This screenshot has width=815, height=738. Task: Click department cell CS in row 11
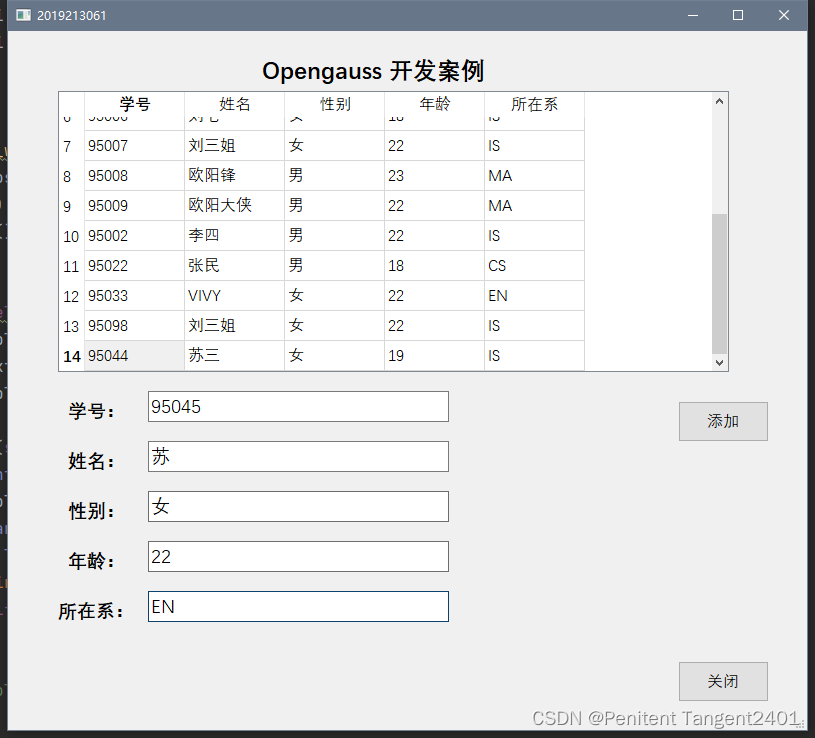pos(534,266)
